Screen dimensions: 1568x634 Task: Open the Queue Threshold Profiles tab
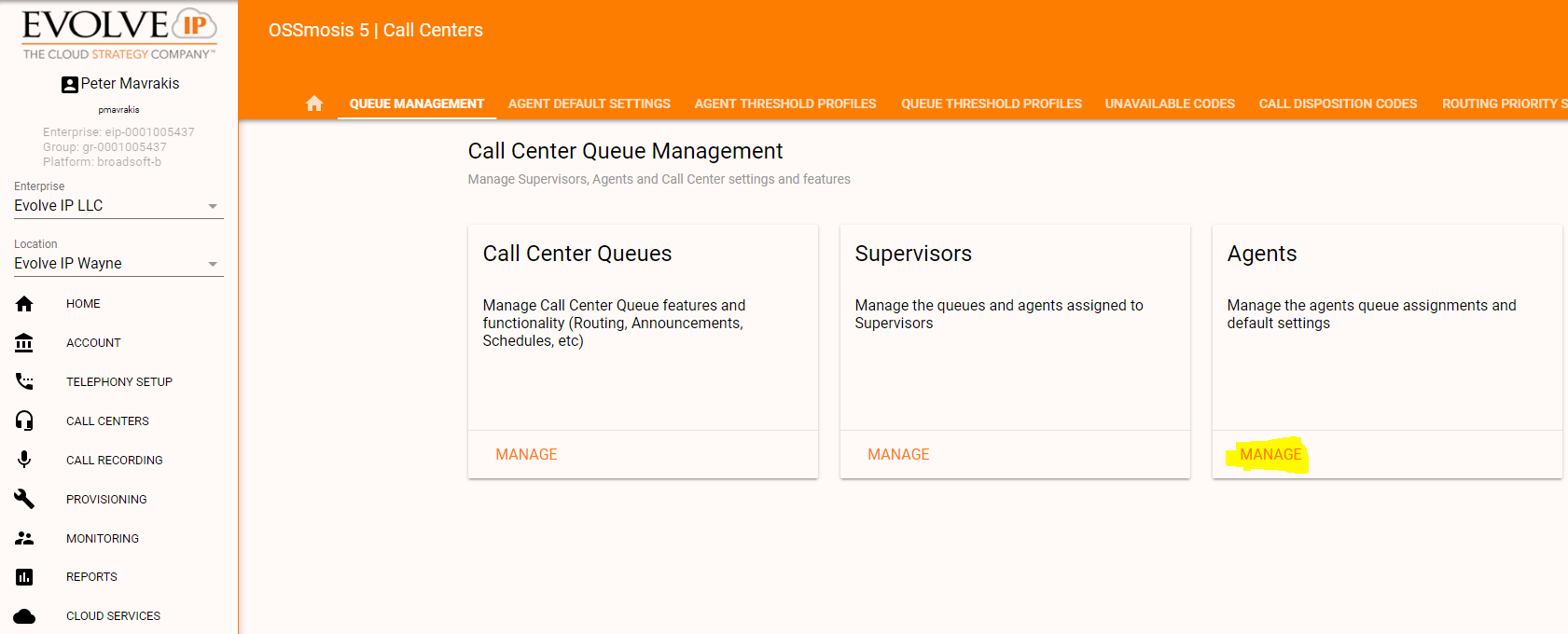click(x=991, y=103)
